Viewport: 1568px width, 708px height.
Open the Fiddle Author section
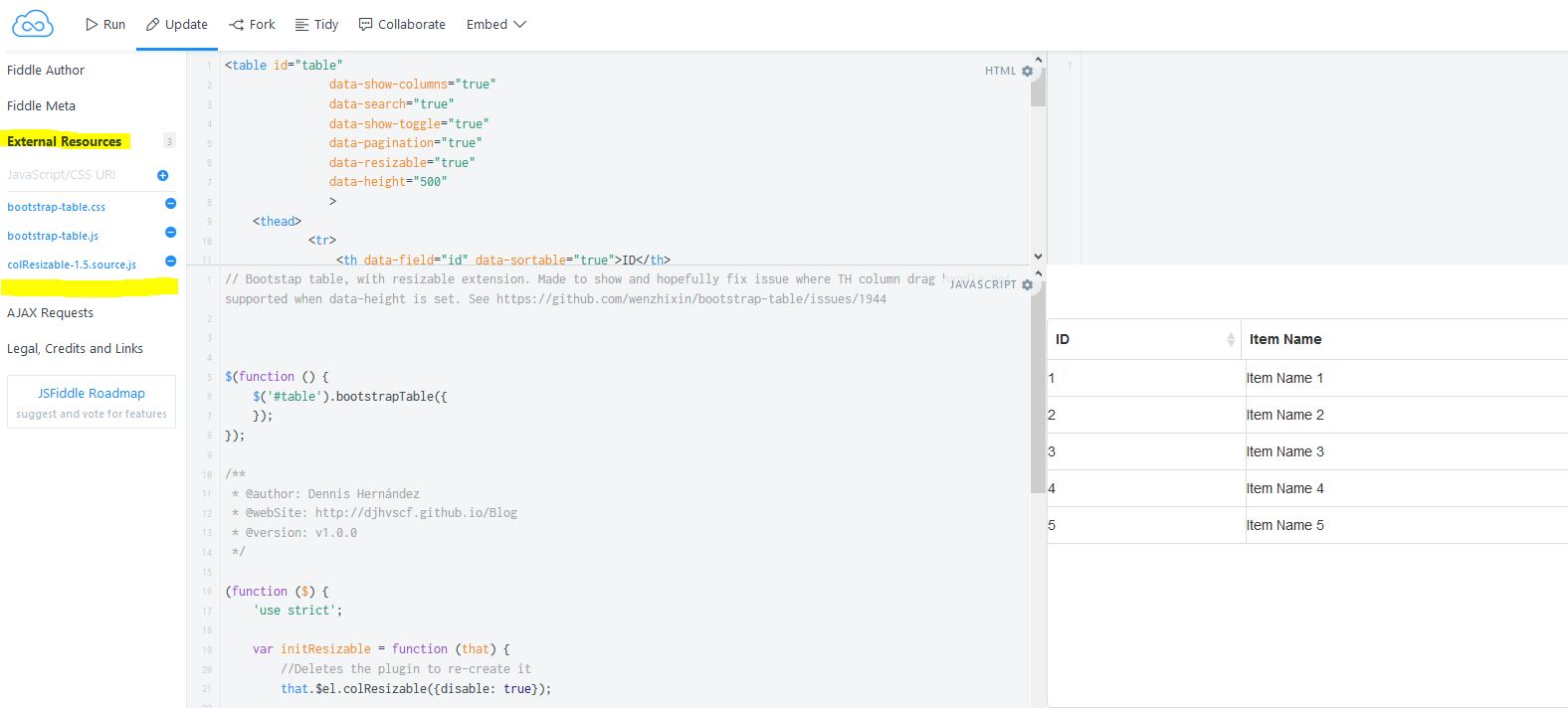(46, 70)
